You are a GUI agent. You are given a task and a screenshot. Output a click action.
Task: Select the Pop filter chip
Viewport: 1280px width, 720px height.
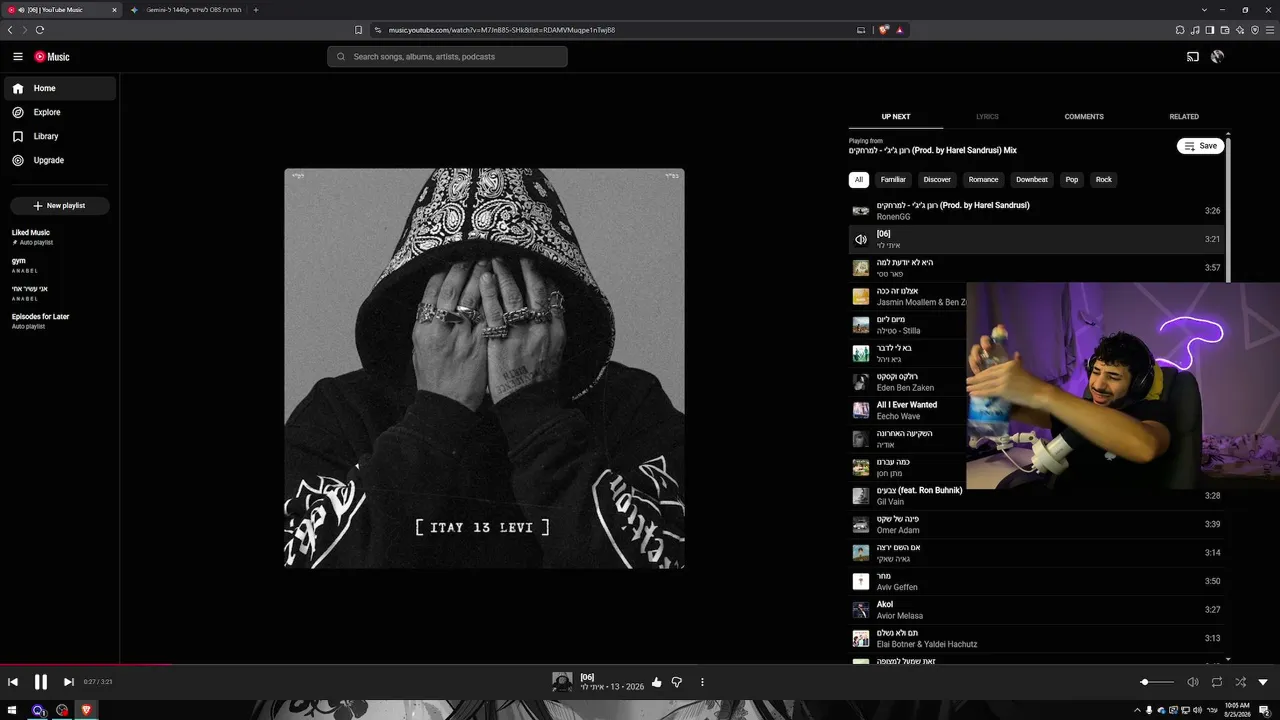[1072, 180]
